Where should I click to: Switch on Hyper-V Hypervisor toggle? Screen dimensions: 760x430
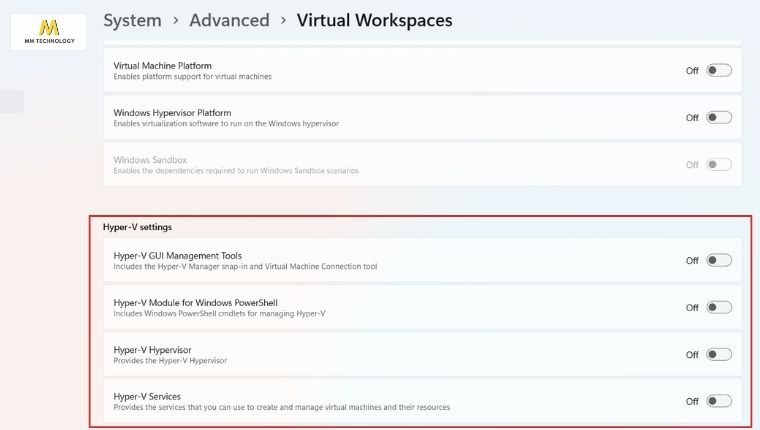pos(719,354)
